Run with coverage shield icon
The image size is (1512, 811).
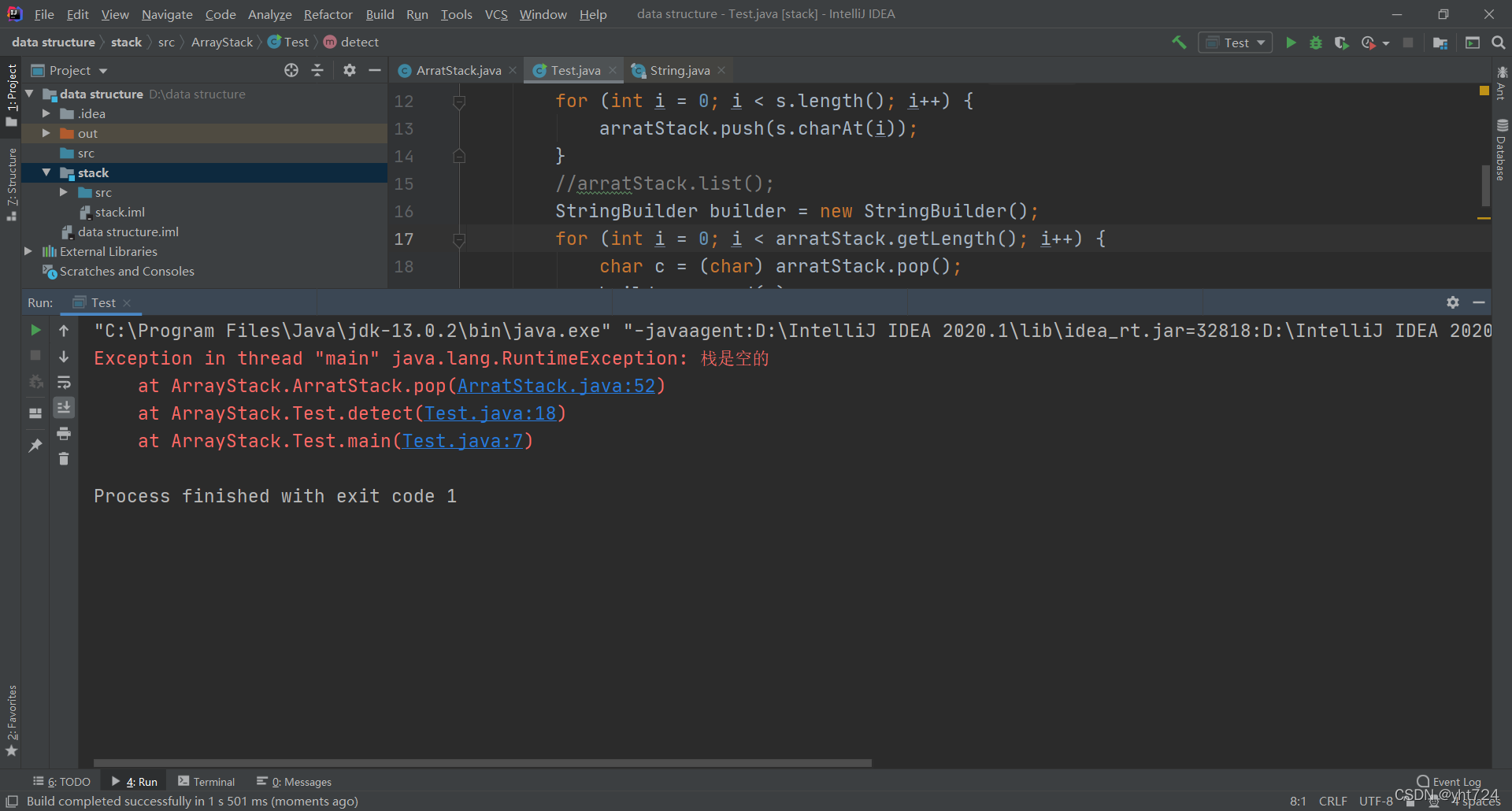pos(1341,43)
